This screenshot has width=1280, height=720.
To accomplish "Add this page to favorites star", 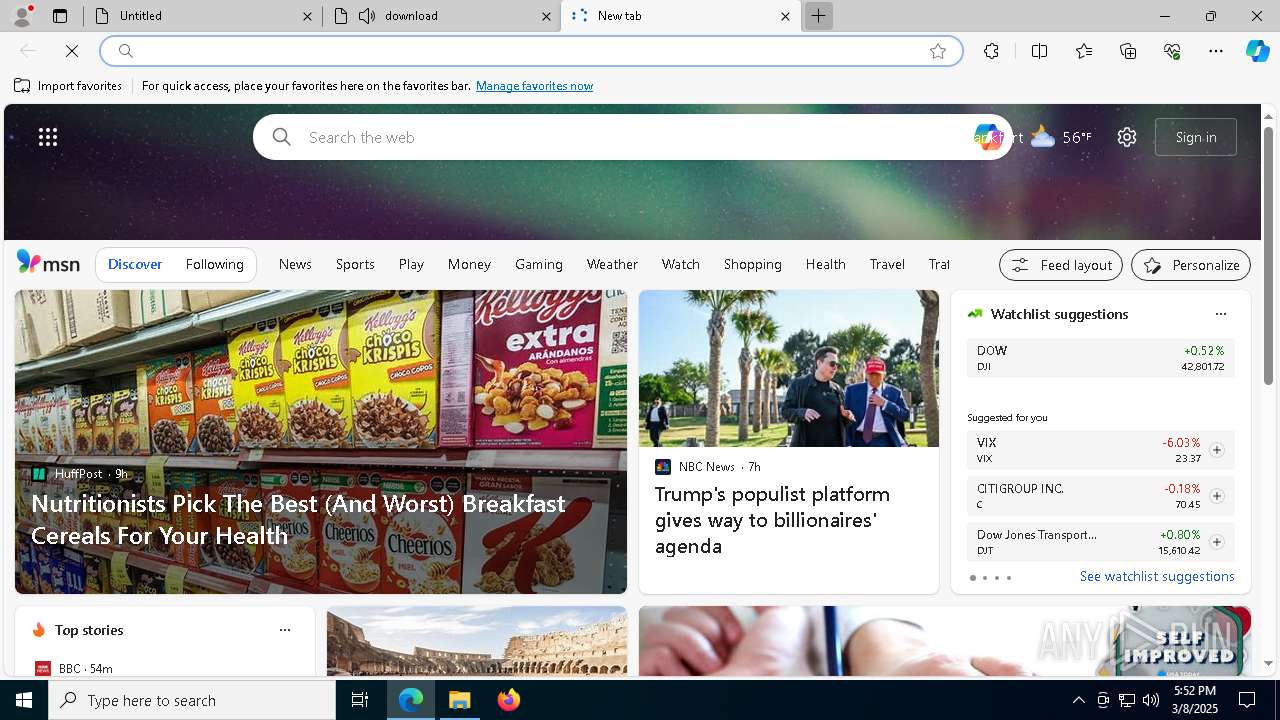I will (938, 51).
